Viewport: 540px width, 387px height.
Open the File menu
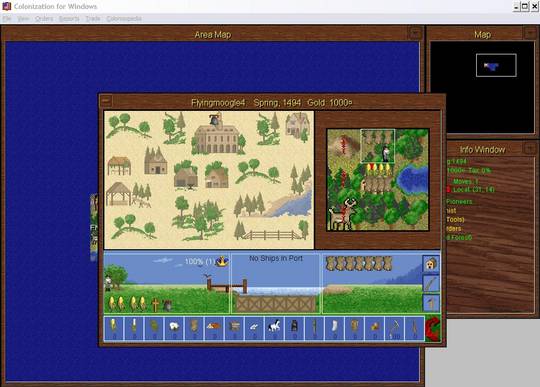(x=7, y=19)
